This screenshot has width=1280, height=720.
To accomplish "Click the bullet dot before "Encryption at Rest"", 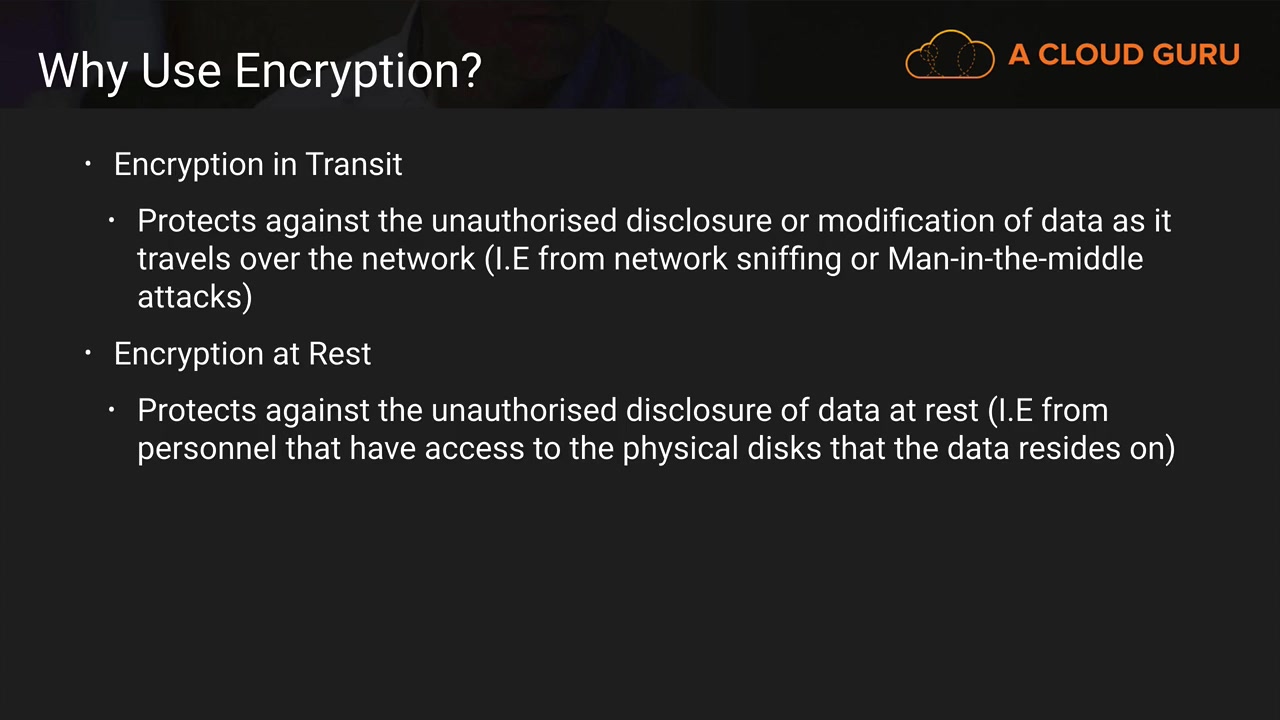I will tap(88, 353).
